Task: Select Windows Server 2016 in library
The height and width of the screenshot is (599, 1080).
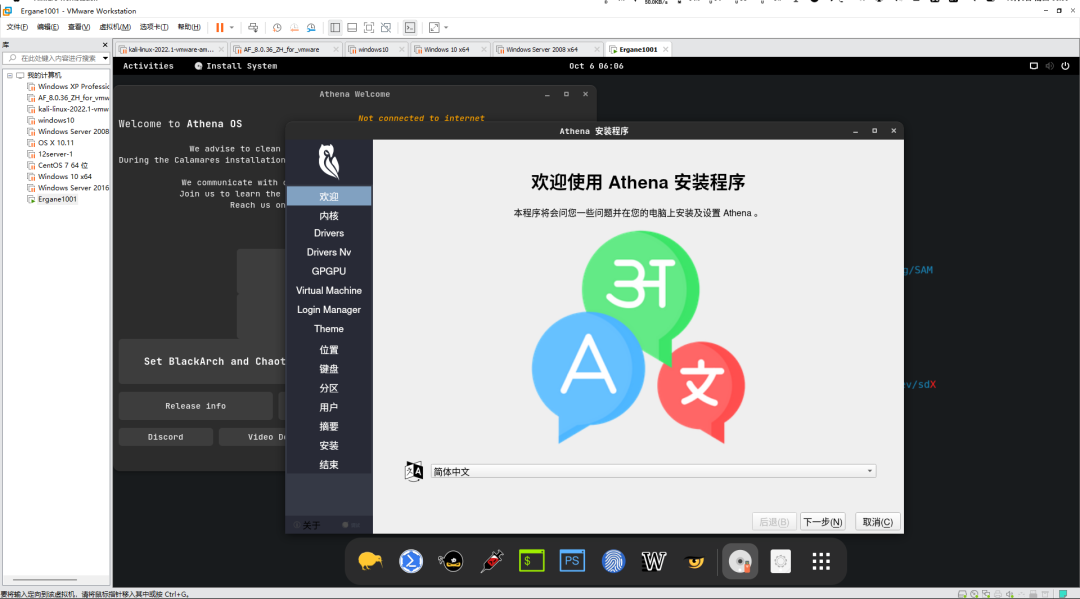Action: click(x=68, y=188)
